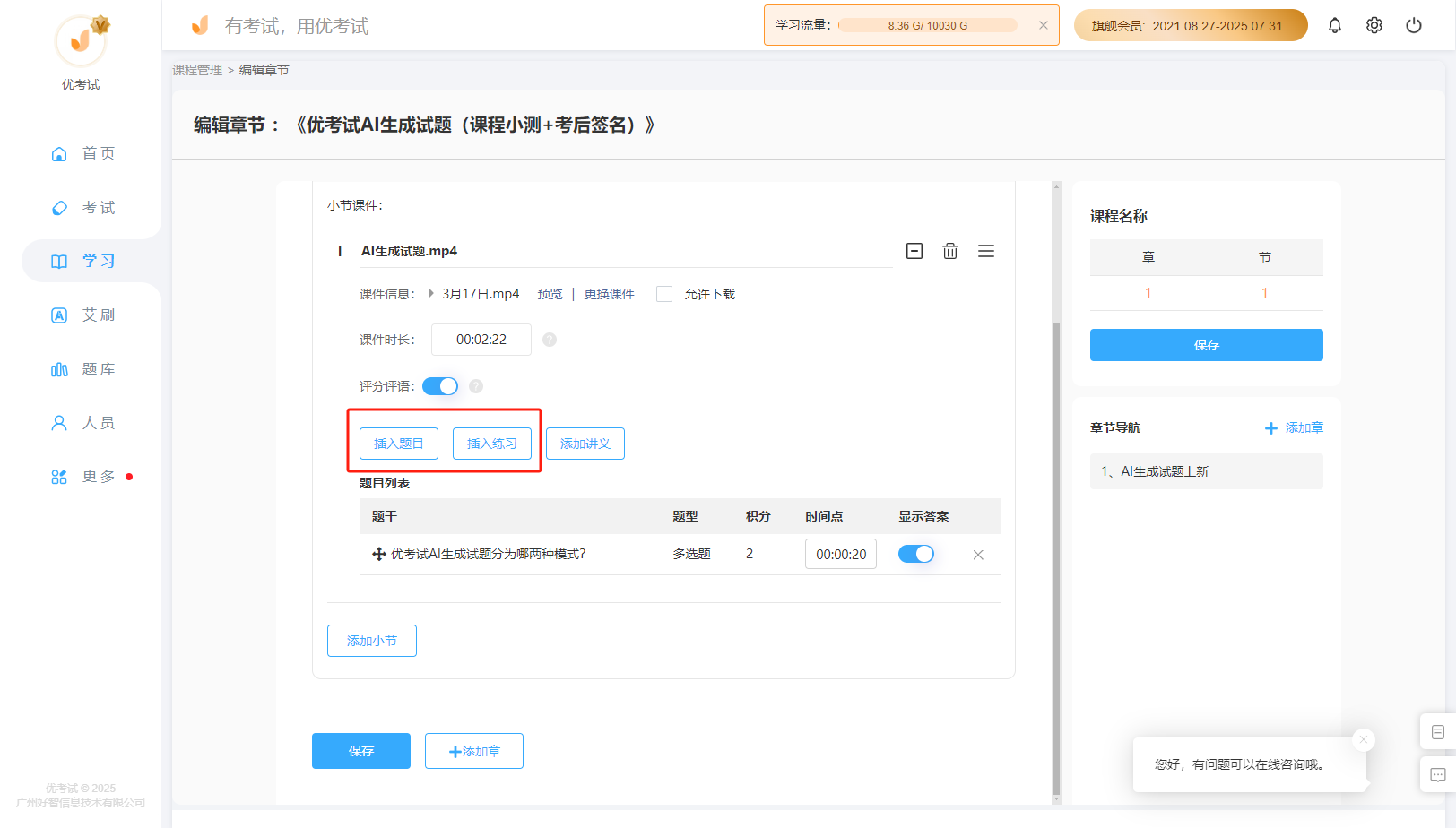
Task: Click the question bank bars icon
Action: [59, 369]
